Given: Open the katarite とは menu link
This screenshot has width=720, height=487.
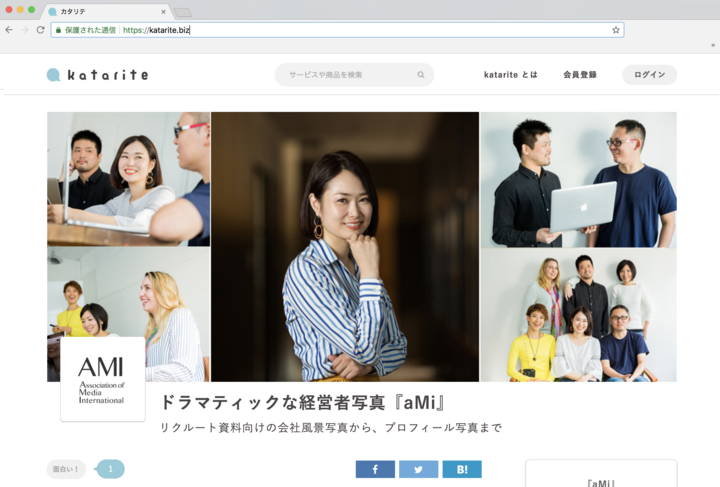Looking at the screenshot, I should click(511, 74).
